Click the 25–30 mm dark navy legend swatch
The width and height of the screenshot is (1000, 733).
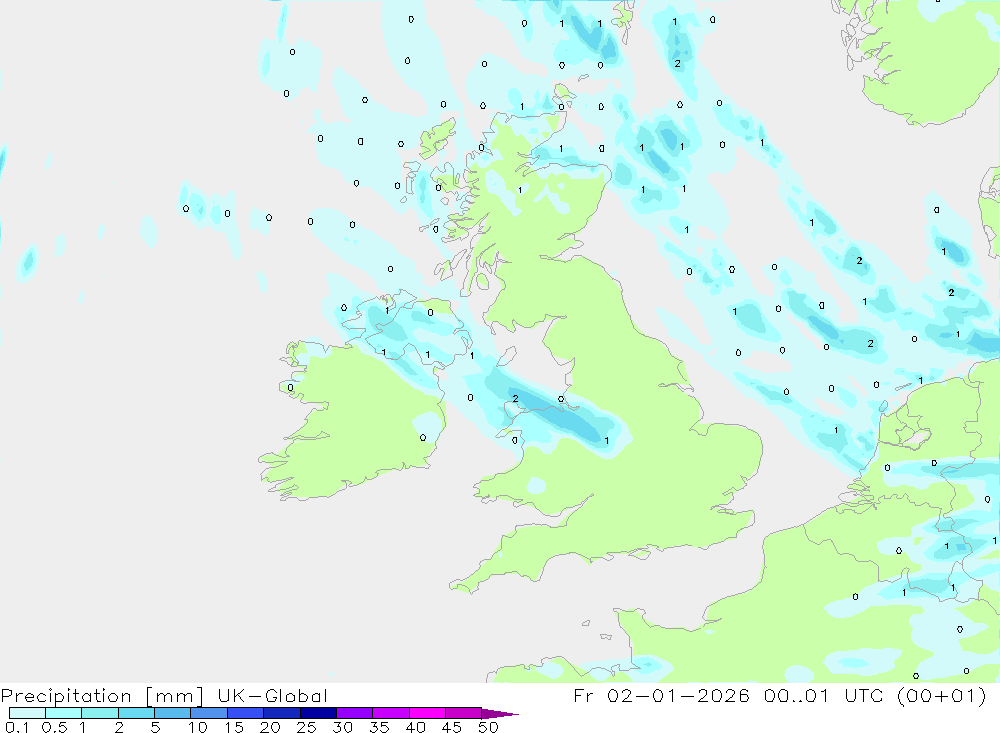(317, 713)
